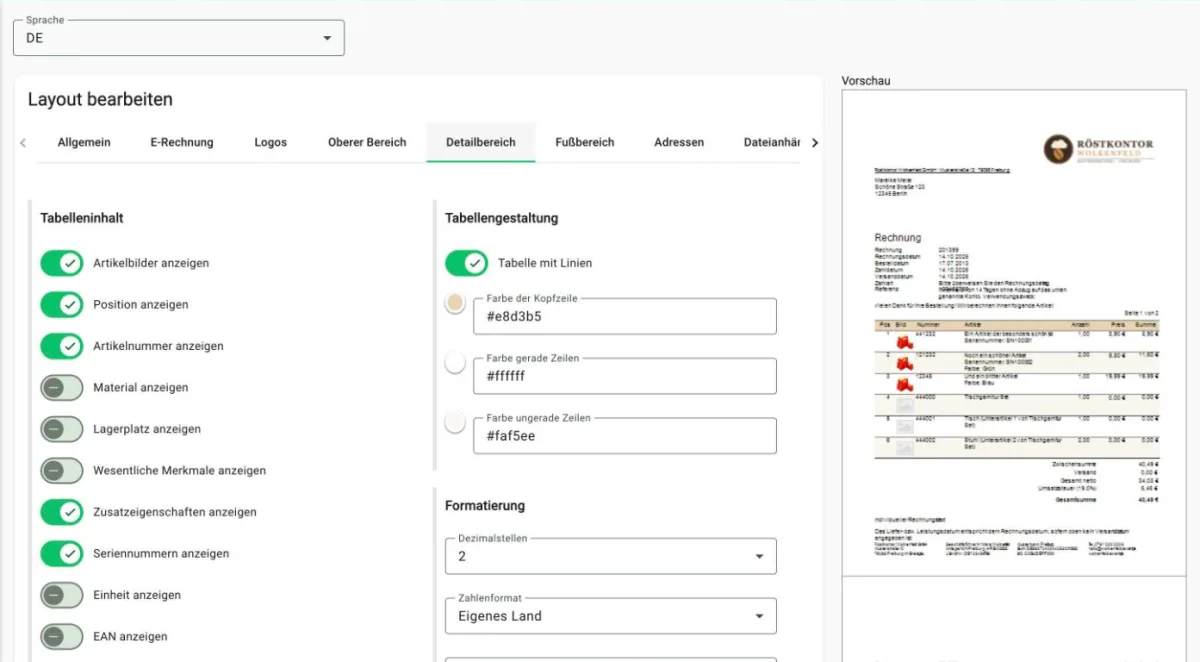Pick color for Farbe ungerade Zeilen swatch
The image size is (1200, 662).
(455, 423)
